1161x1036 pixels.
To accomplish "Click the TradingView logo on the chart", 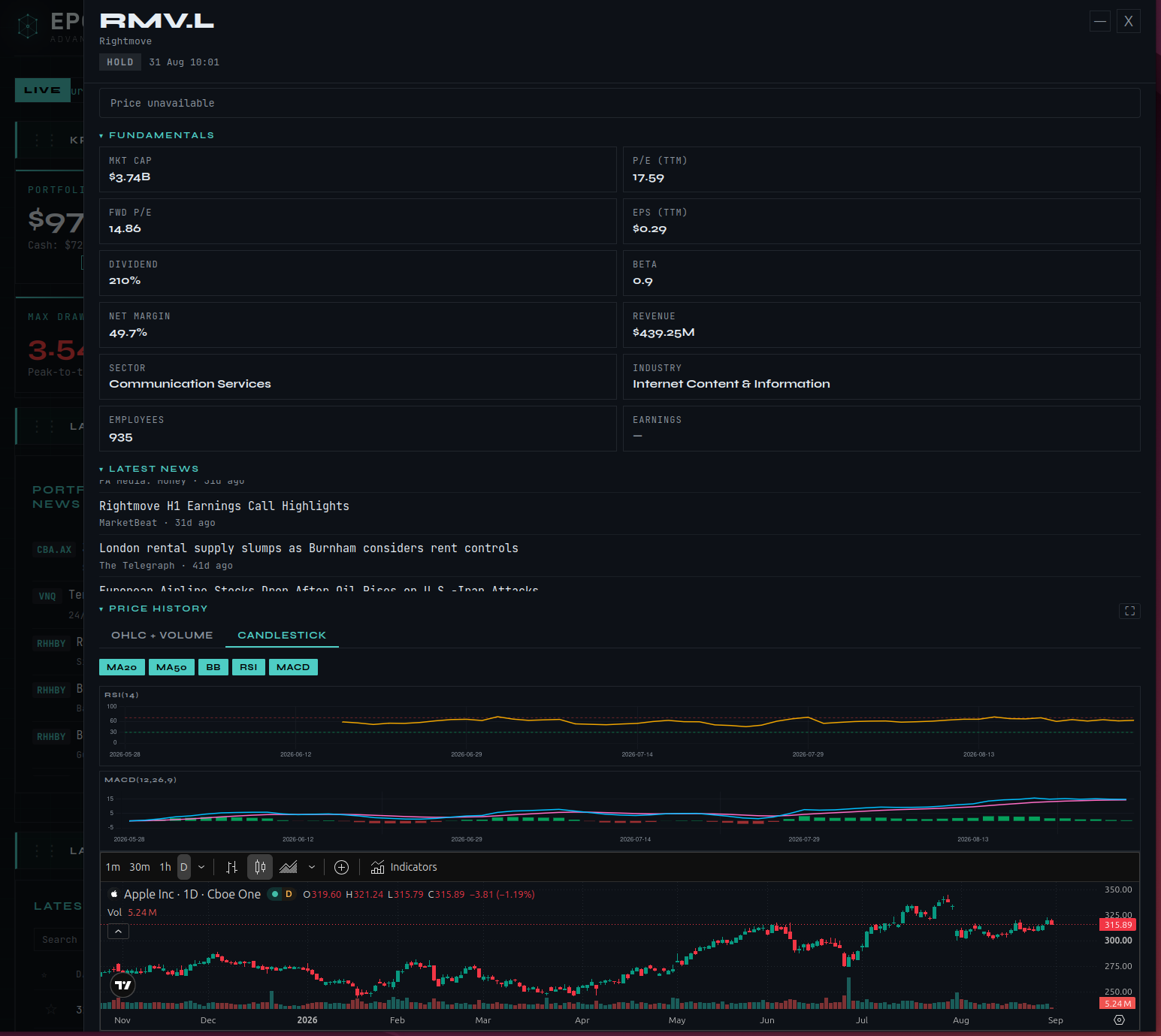I will [123, 985].
